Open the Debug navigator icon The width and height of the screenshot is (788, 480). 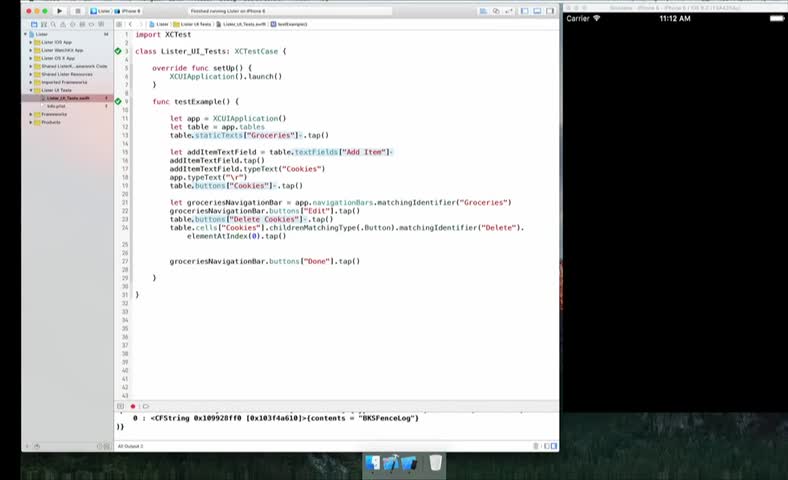(82, 24)
